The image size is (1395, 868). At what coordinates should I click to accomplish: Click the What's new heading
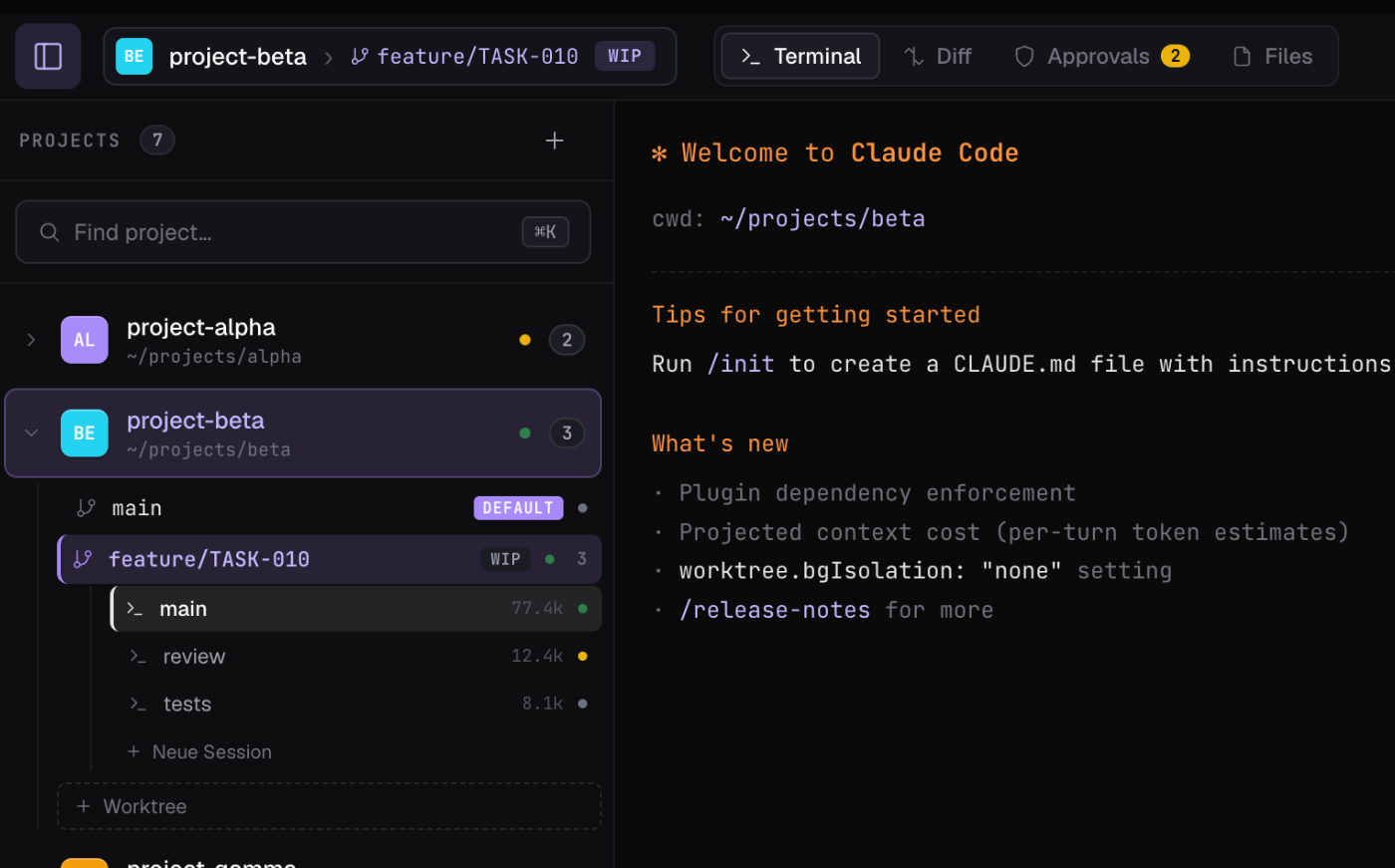coord(720,444)
